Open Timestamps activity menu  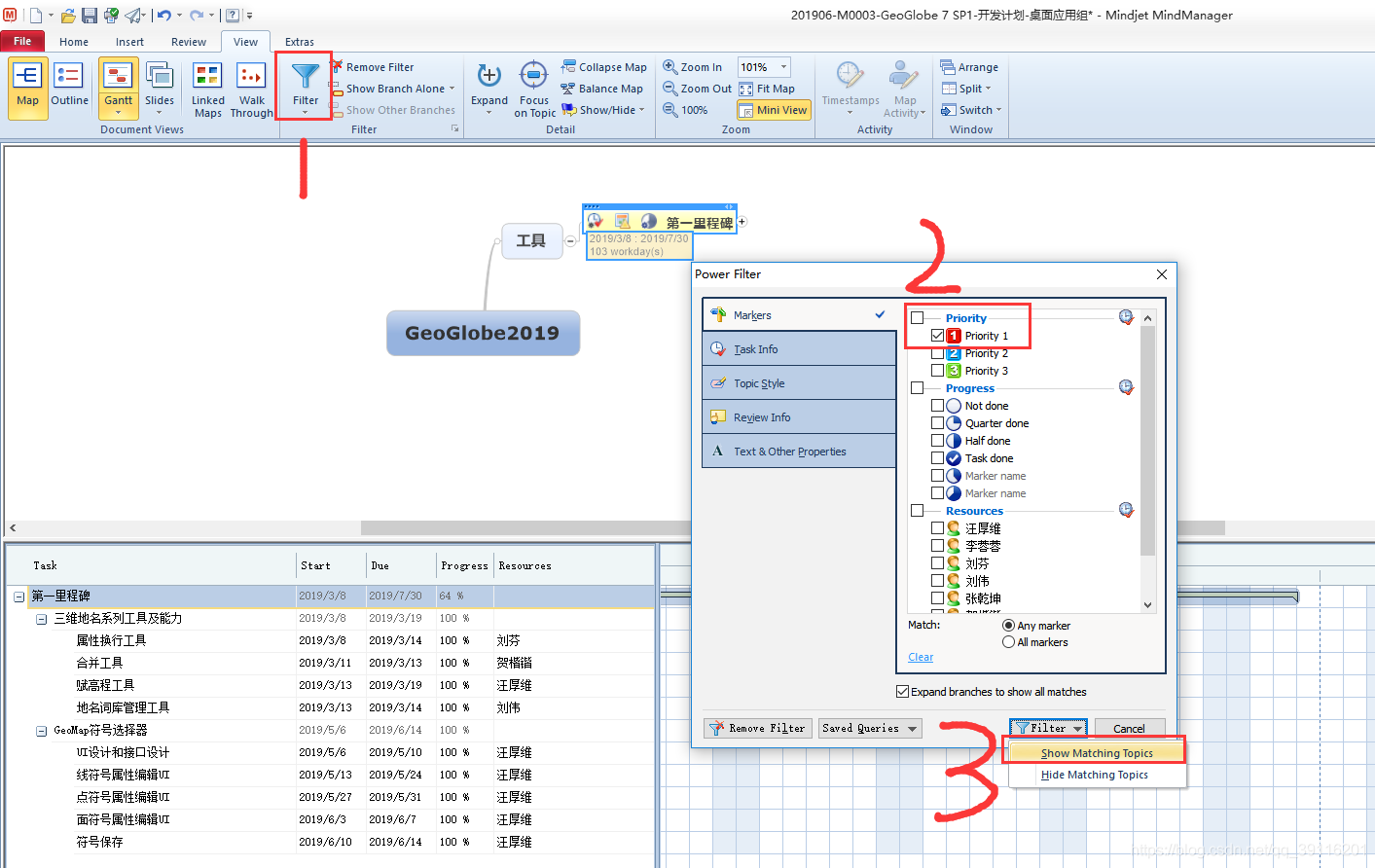pyautogui.click(x=850, y=87)
